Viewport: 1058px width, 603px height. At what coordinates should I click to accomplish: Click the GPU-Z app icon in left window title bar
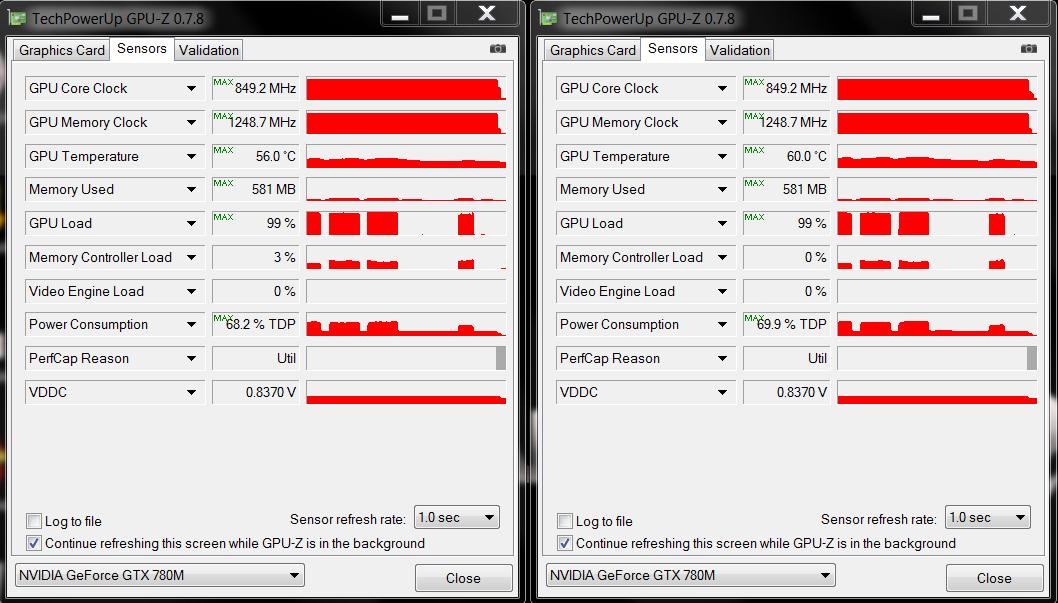[x=18, y=18]
